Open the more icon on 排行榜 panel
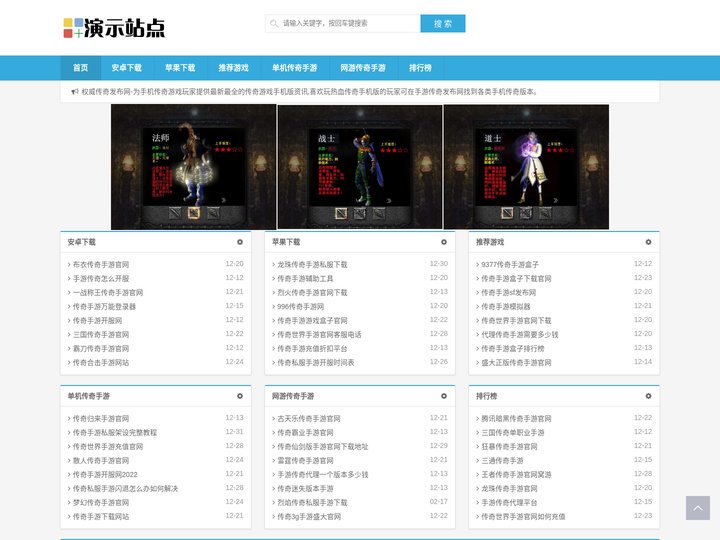 pos(648,396)
